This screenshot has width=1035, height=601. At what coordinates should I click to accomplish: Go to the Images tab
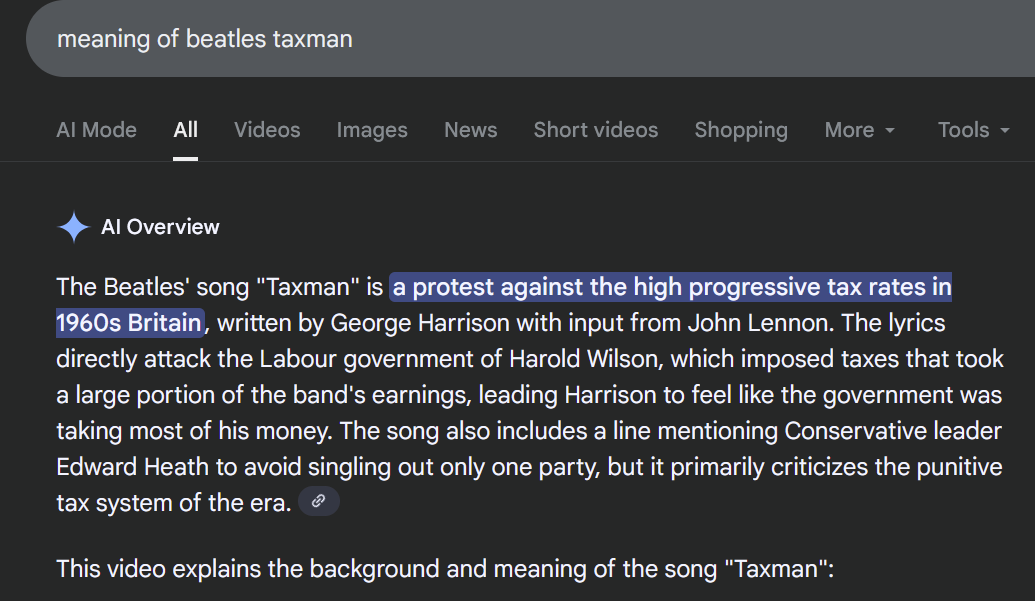point(372,130)
